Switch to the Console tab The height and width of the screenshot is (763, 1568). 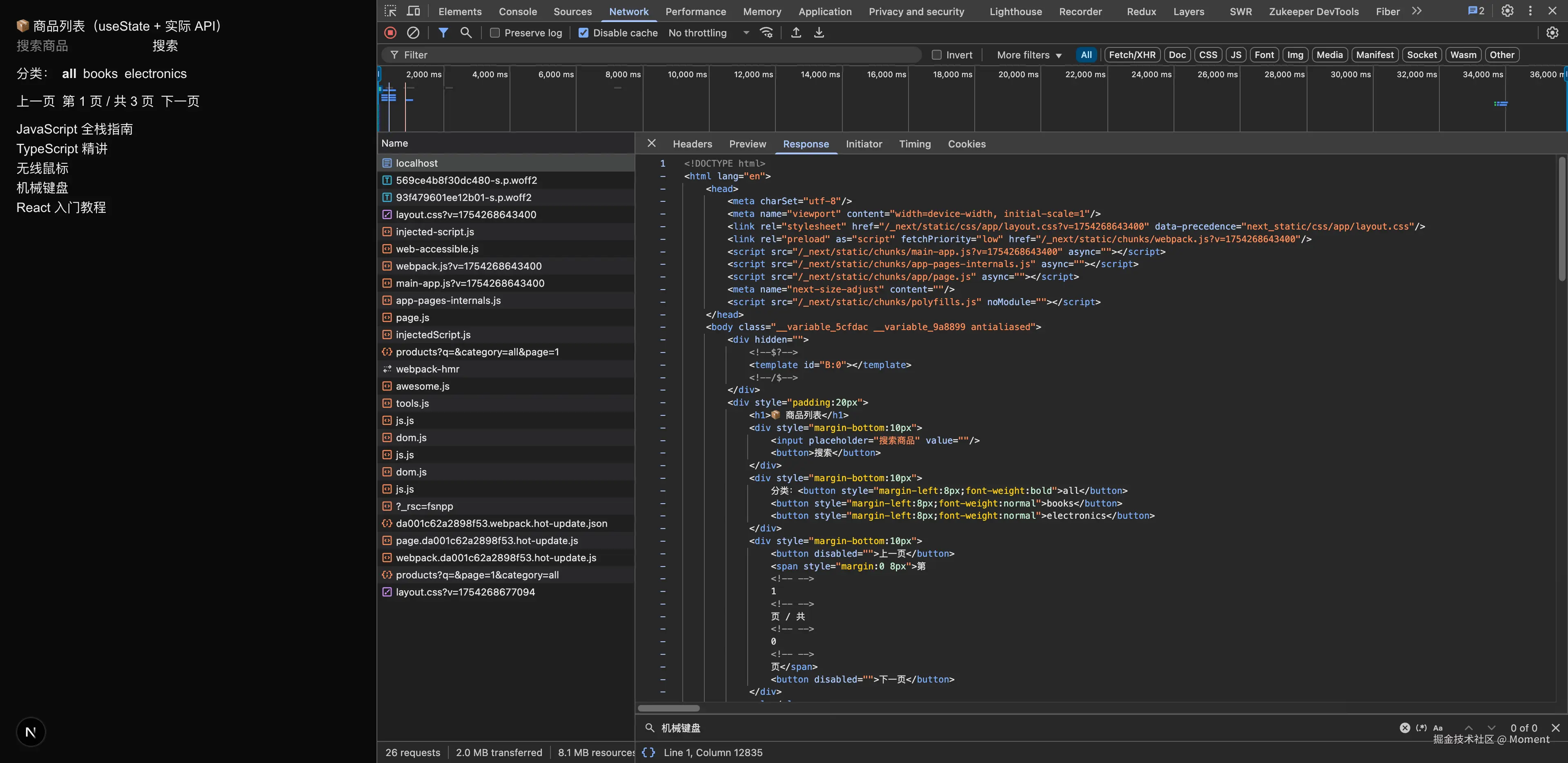click(517, 11)
